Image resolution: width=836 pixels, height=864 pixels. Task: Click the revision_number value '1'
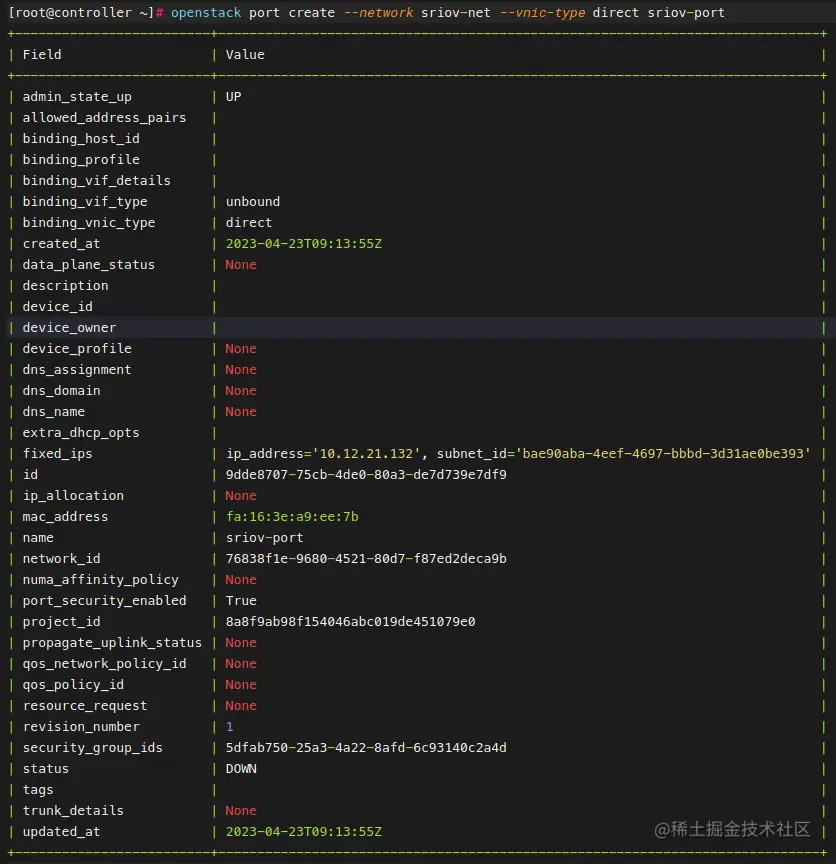[230, 727]
